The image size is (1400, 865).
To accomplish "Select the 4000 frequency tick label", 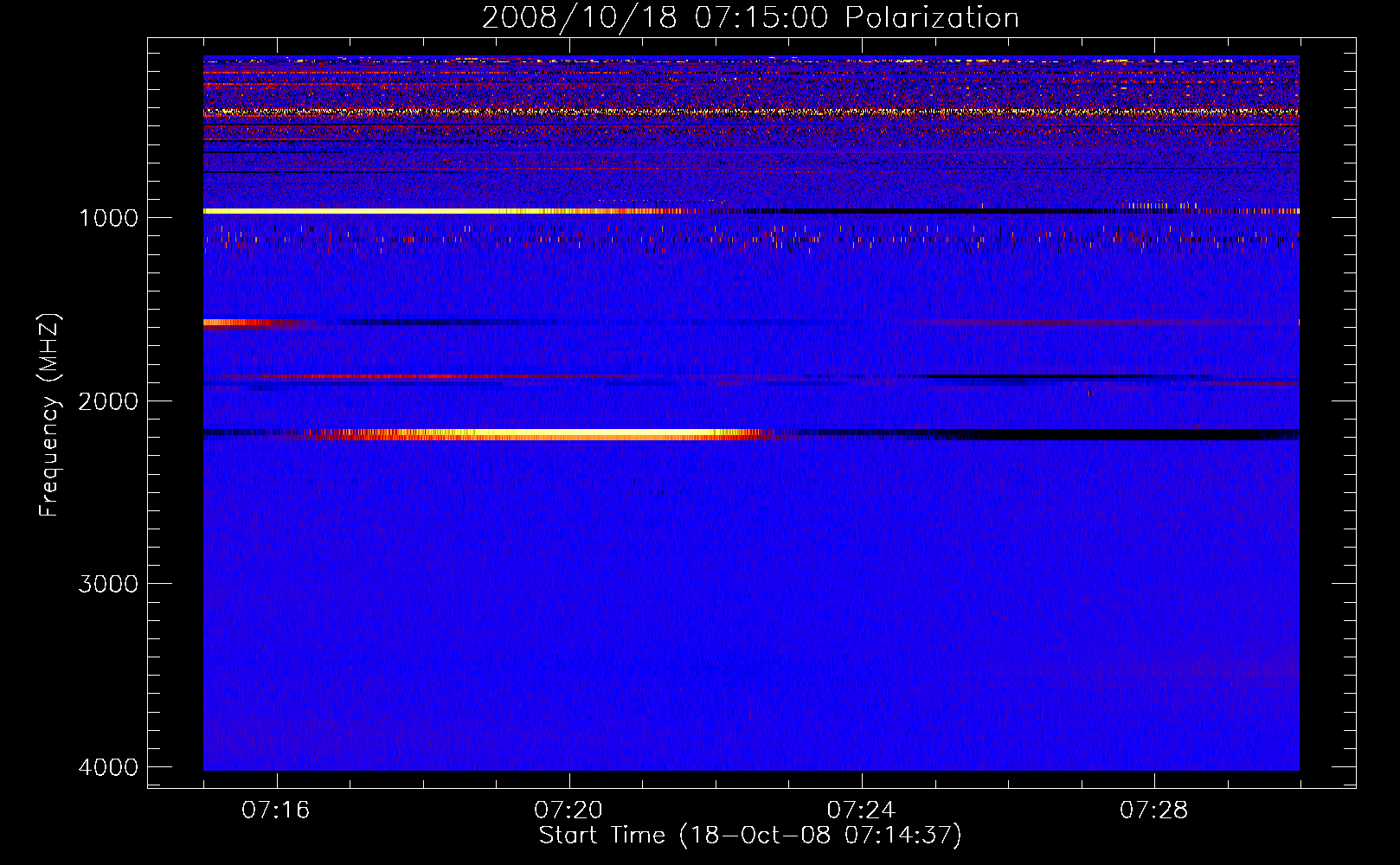I will (x=108, y=767).
